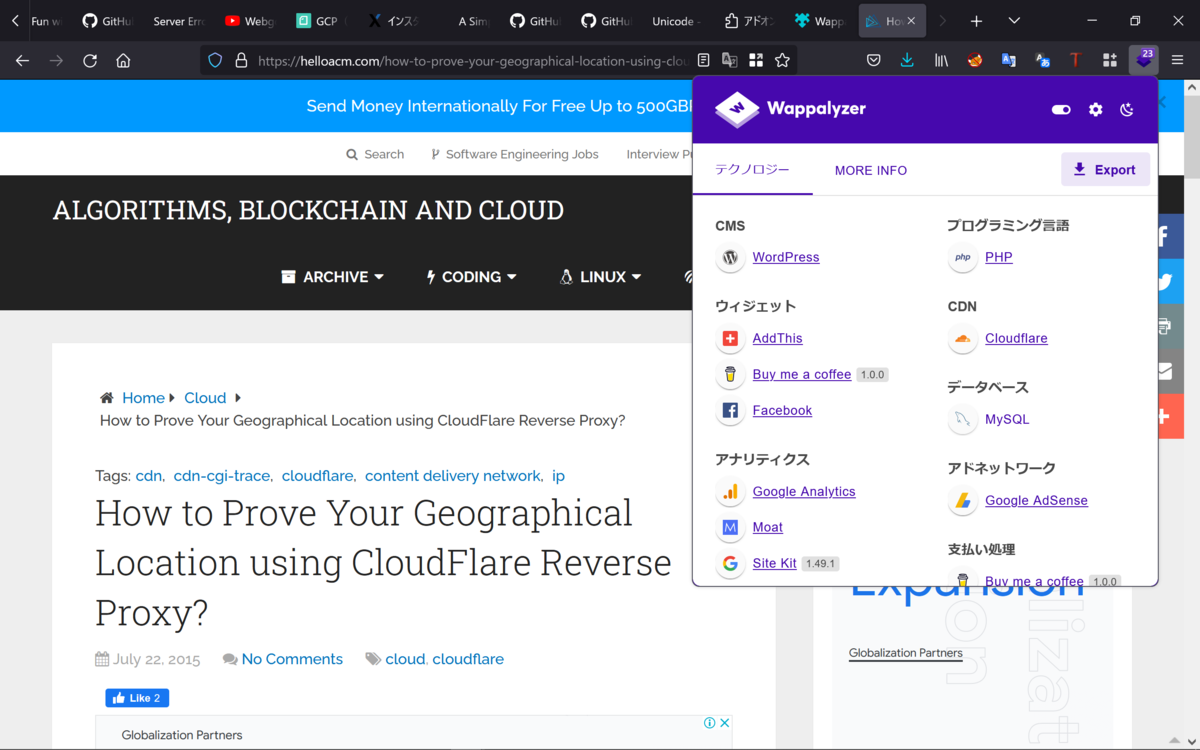1200x750 pixels.
Task: Click the Search link on the website
Action: [375, 154]
